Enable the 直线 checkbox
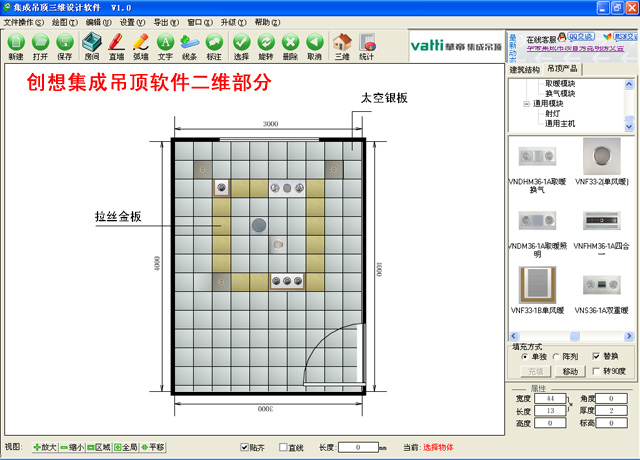Screen dimensions: 640x460 click(283, 447)
